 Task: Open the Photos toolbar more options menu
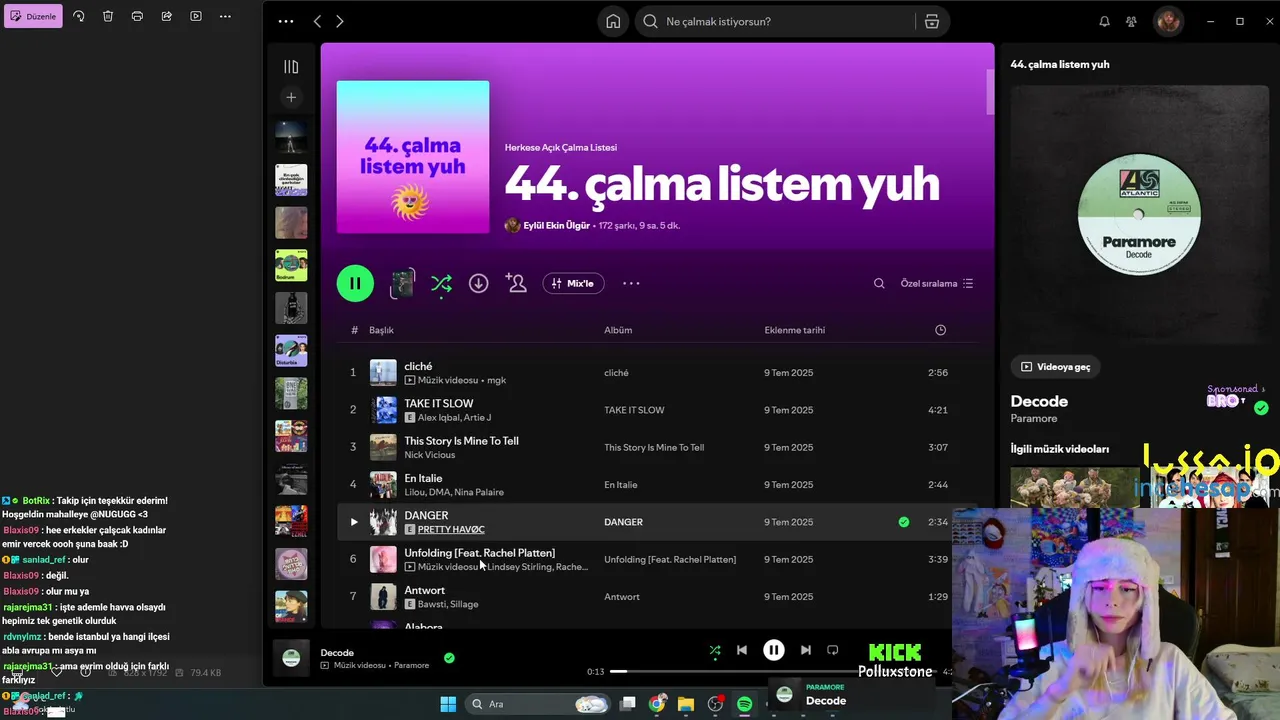225,16
